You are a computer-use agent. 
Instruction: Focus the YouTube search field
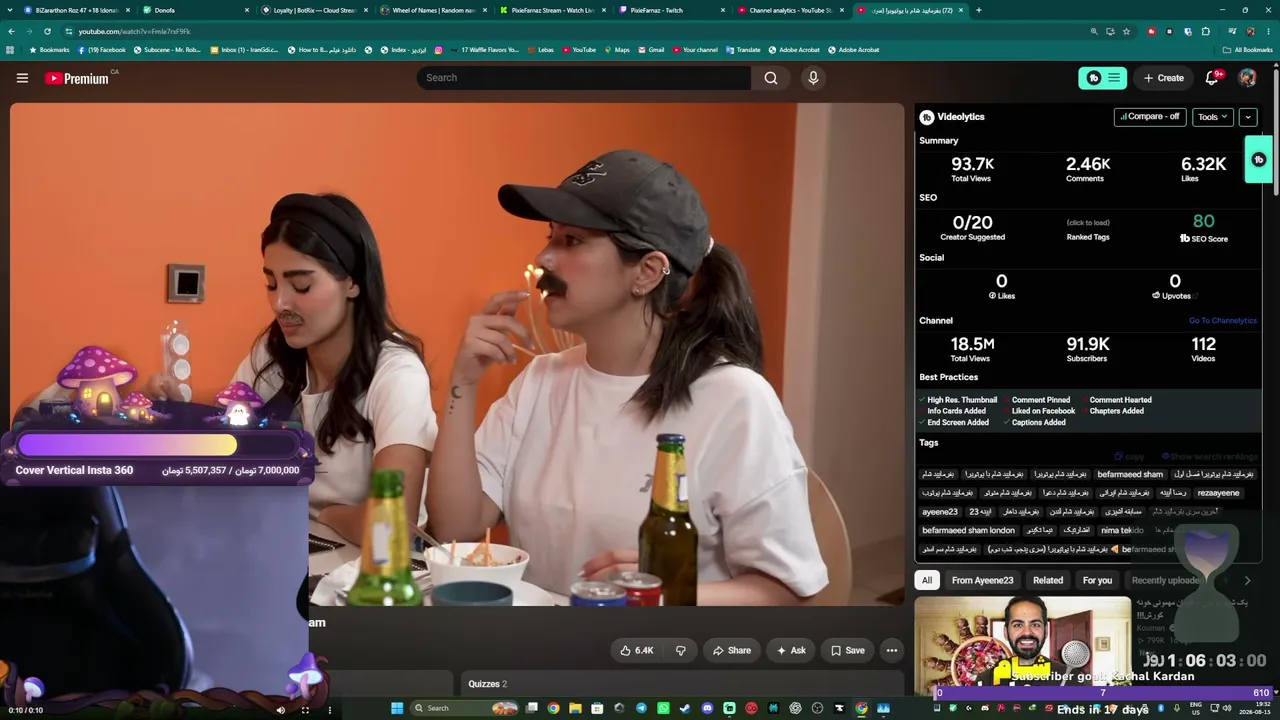pos(583,78)
